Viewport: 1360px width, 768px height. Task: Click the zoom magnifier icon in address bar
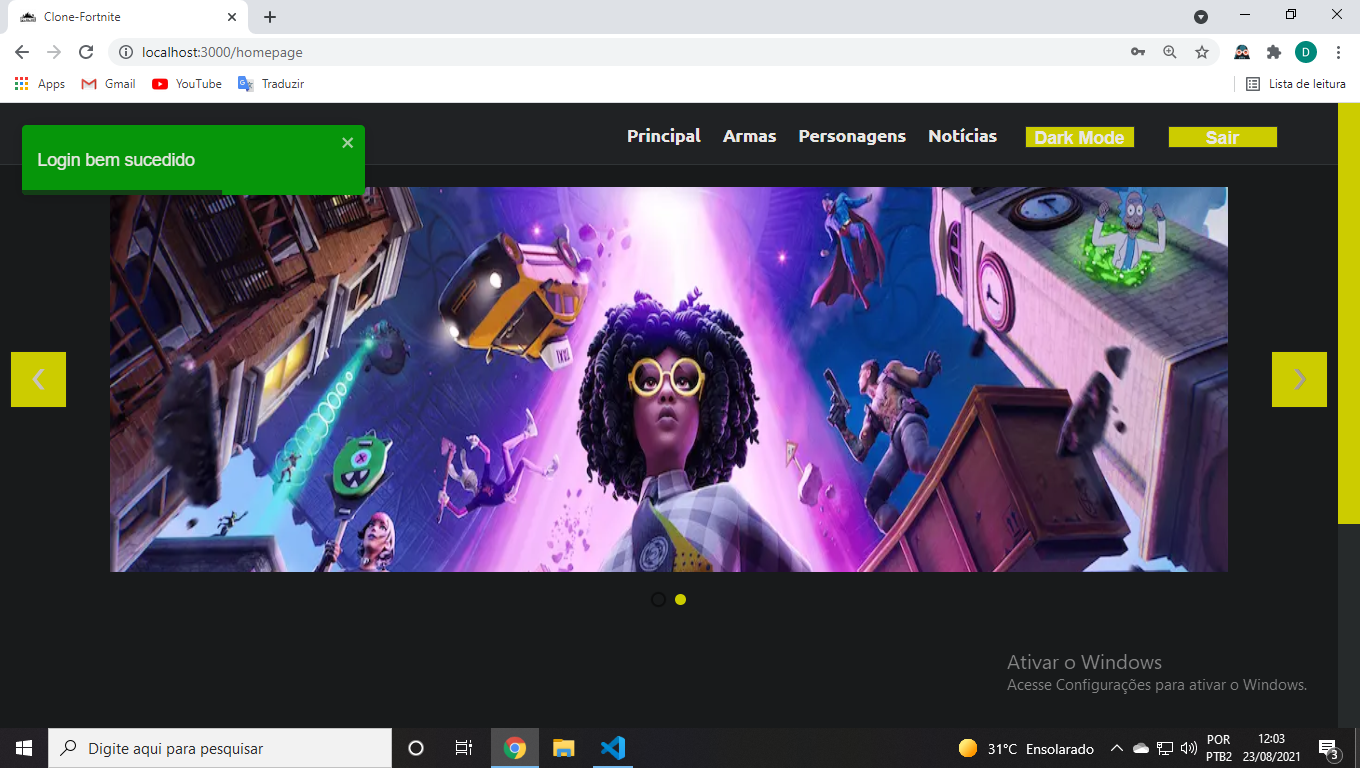click(1170, 52)
